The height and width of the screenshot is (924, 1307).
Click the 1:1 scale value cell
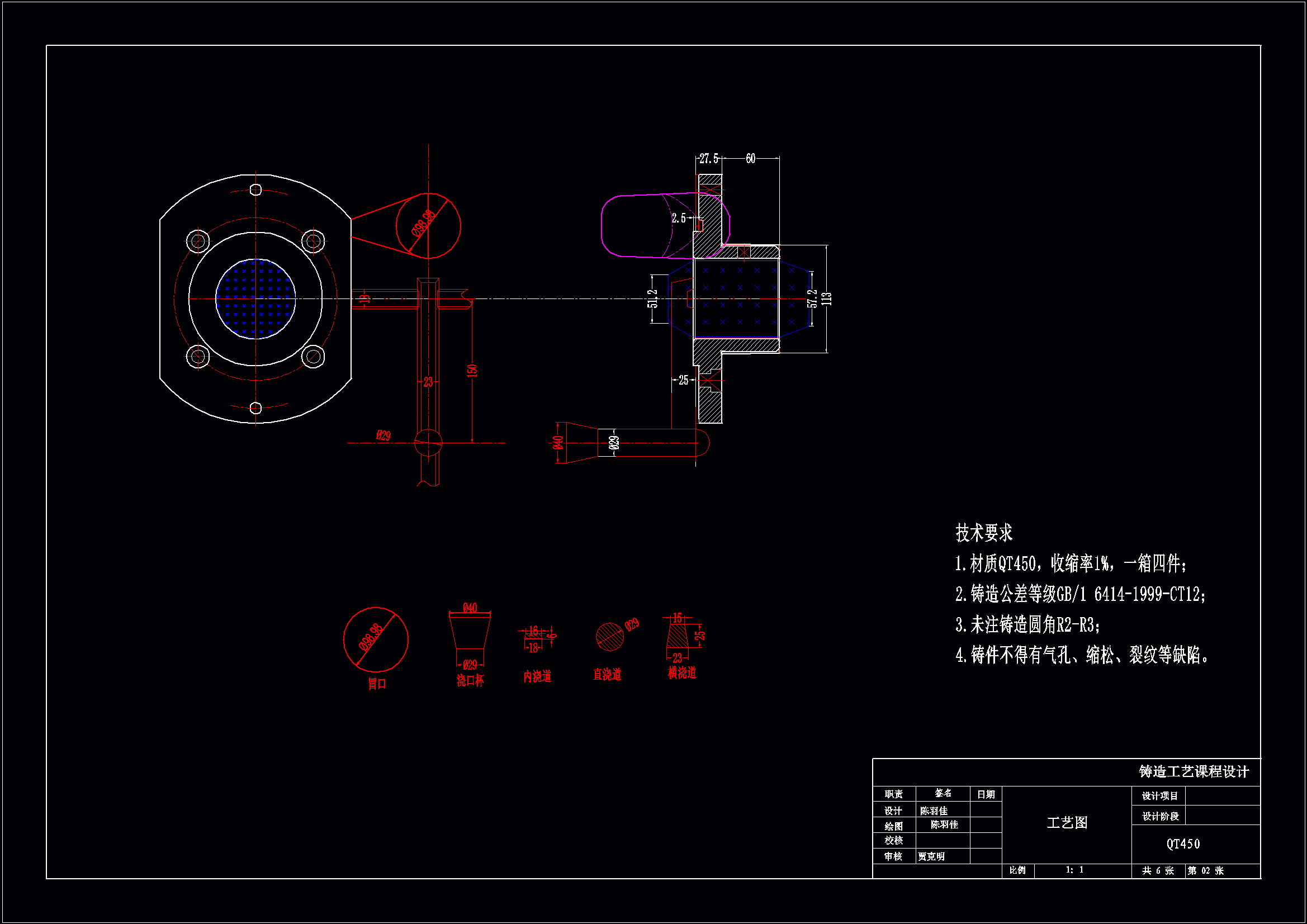coord(1074,870)
